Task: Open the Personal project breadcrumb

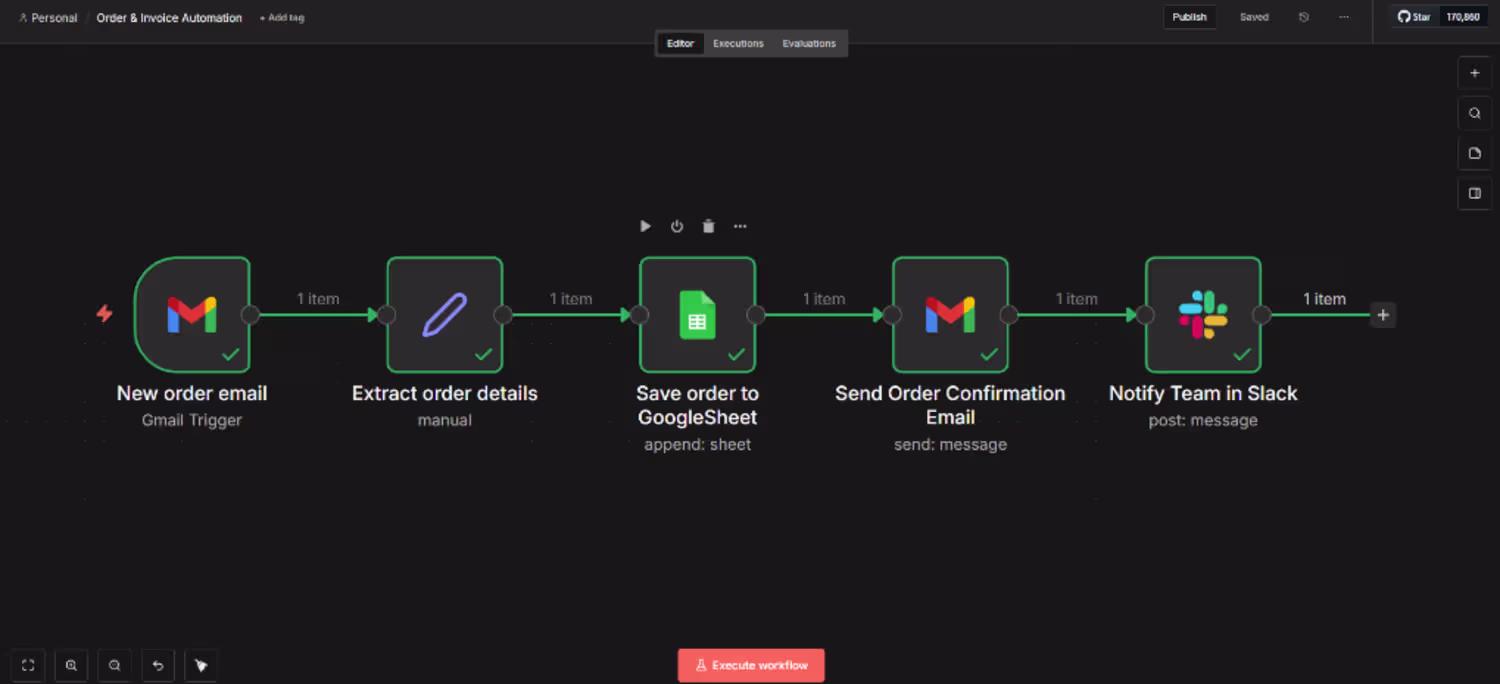Action: point(48,18)
